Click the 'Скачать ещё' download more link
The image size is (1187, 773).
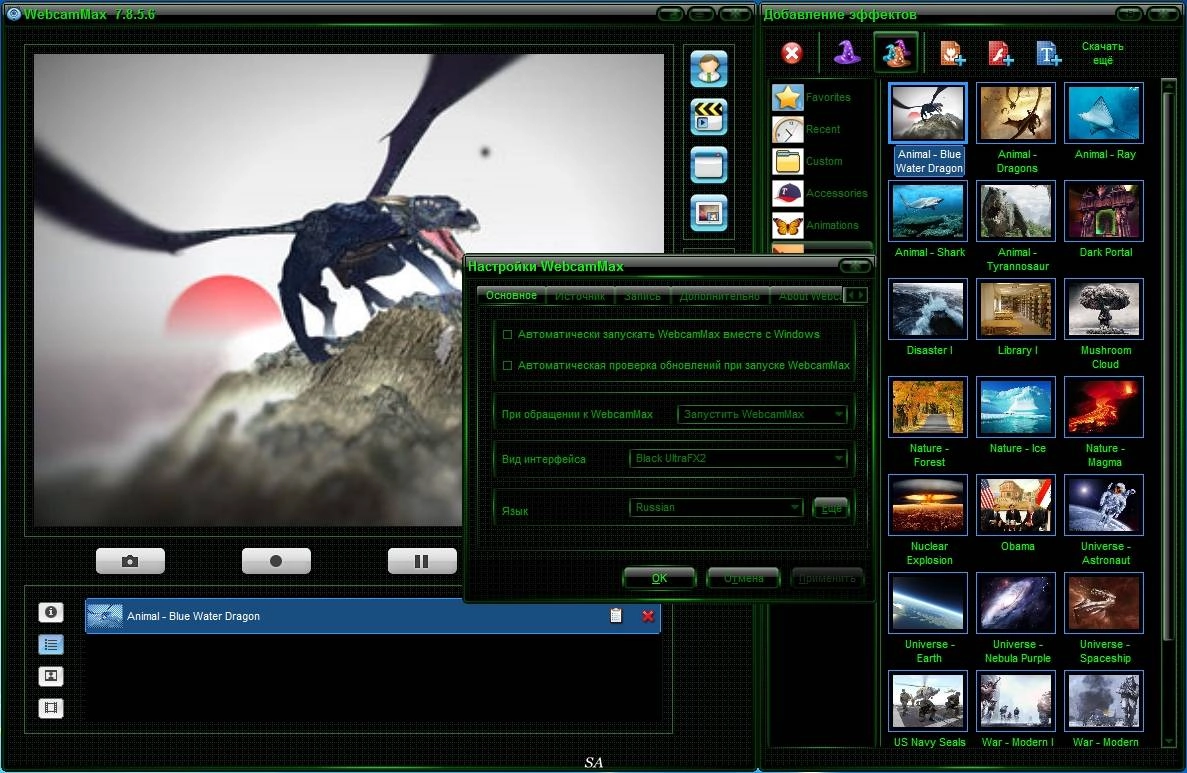click(x=1102, y=53)
